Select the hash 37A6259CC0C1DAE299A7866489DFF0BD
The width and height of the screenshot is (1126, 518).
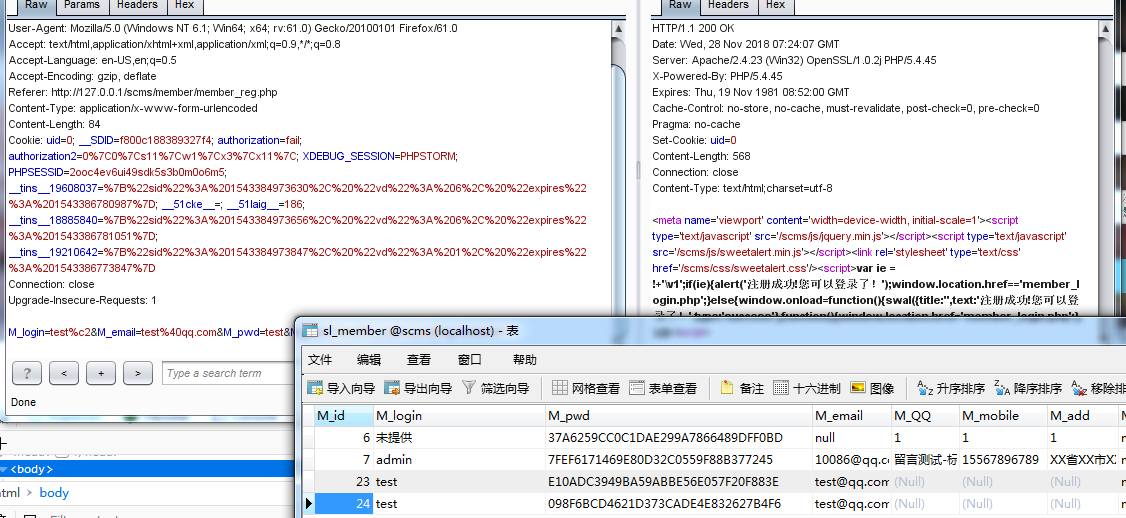679,437
